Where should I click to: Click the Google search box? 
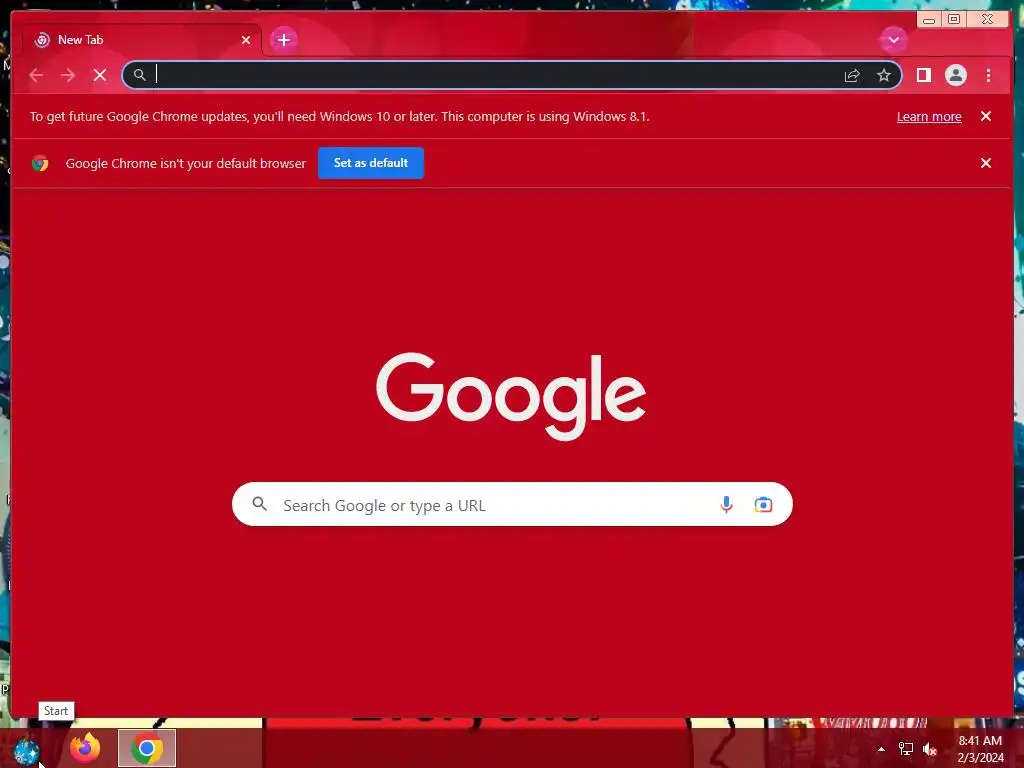coord(512,504)
